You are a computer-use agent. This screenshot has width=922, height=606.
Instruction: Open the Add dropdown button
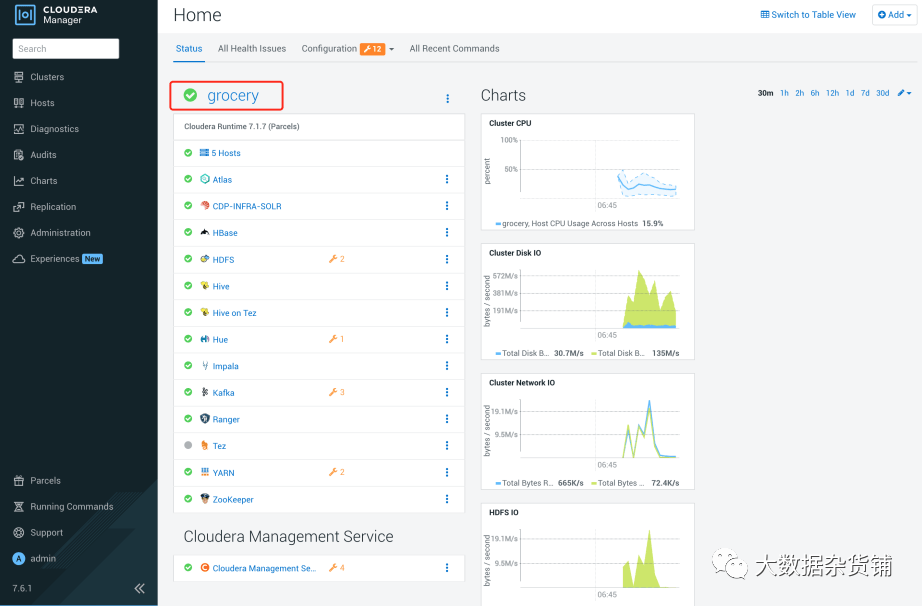tap(894, 15)
